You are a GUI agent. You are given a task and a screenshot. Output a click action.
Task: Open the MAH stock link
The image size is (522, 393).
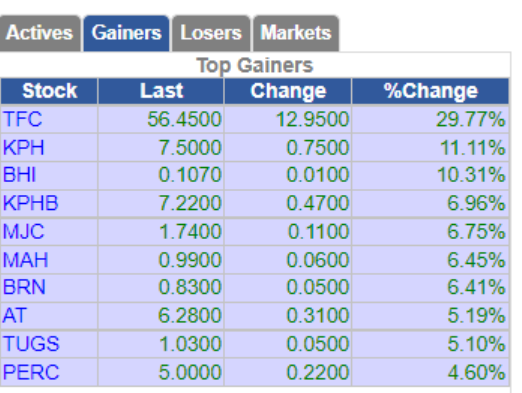[x=25, y=260]
